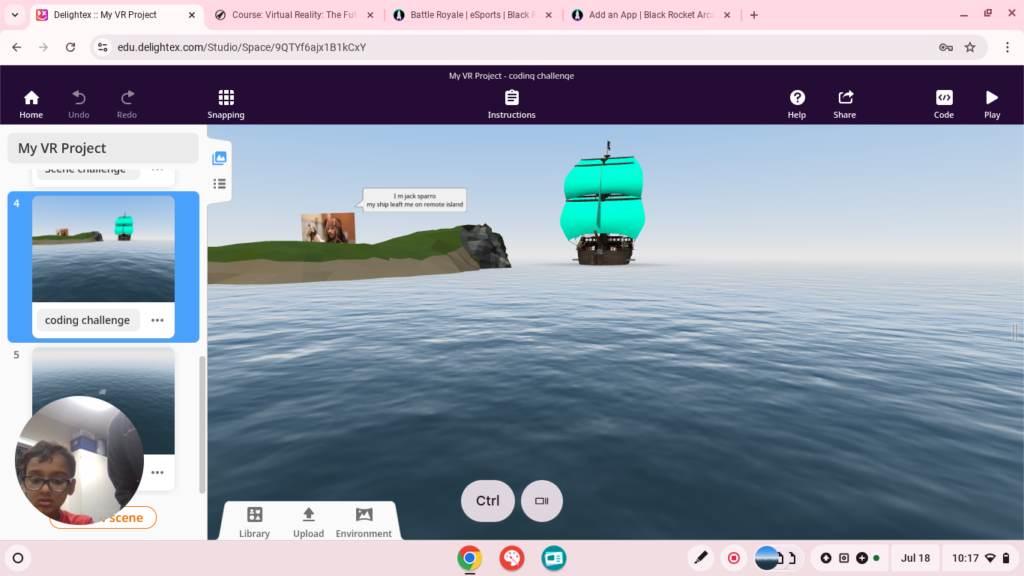The height and width of the screenshot is (576, 1024).
Task: Open the red paint app on shelf
Action: [512, 558]
